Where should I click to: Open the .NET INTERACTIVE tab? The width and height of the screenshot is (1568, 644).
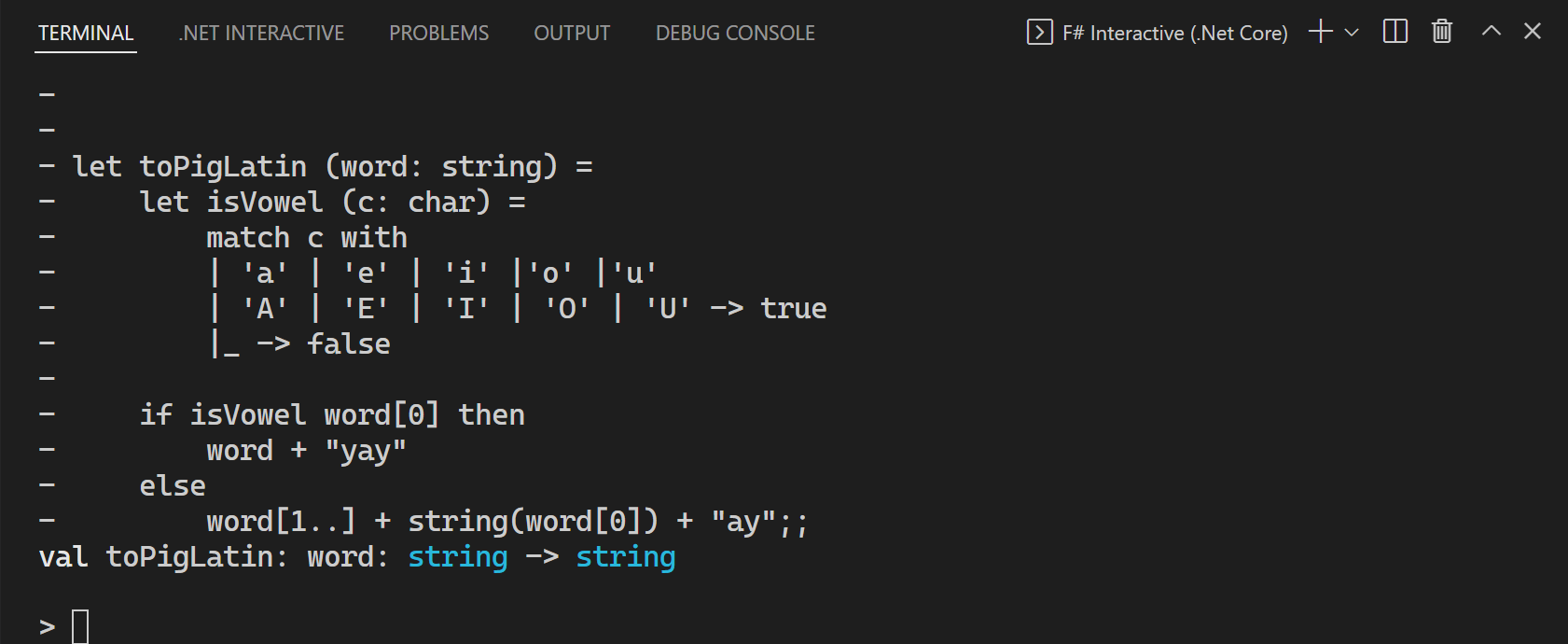point(260,32)
